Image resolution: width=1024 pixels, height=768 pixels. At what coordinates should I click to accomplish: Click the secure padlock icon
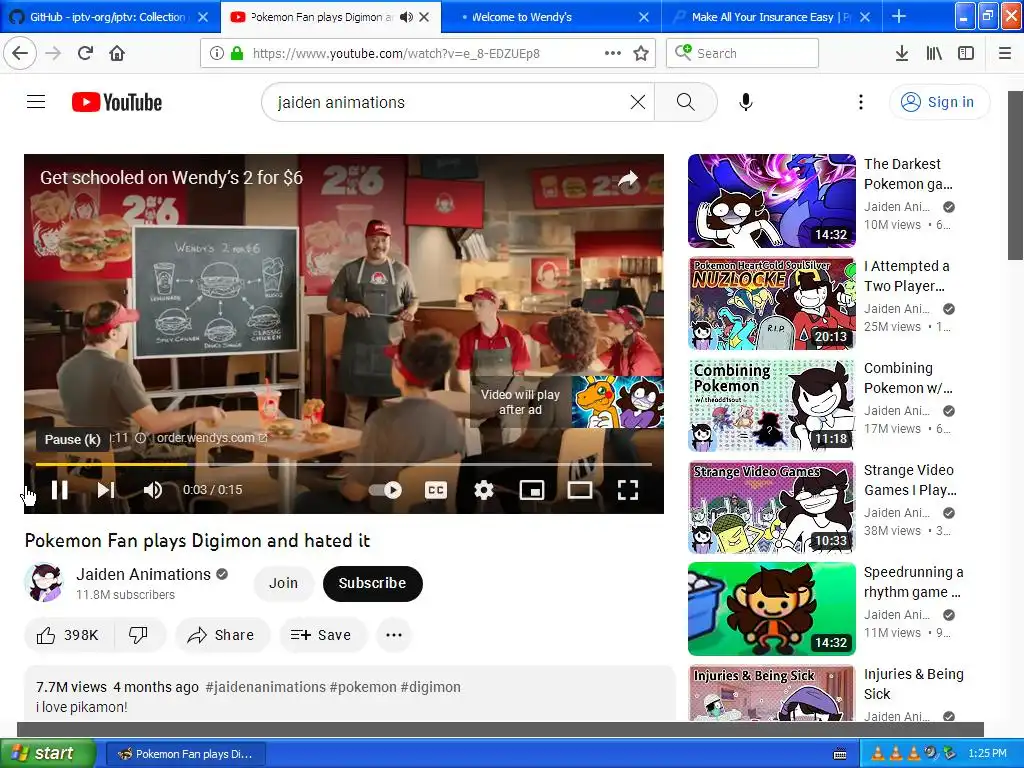tap(237, 54)
